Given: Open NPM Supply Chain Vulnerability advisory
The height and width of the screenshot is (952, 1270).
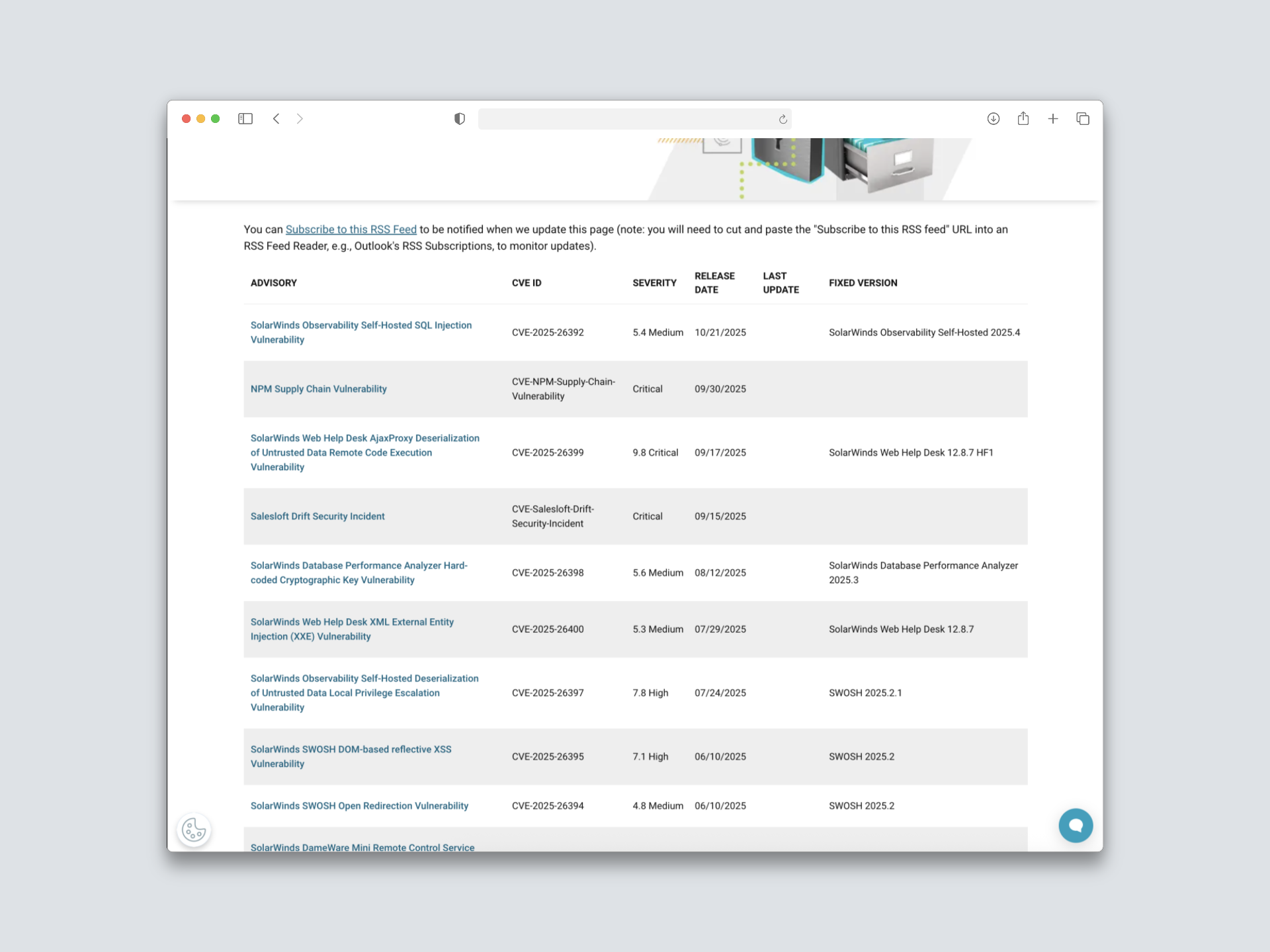Looking at the screenshot, I should coord(318,389).
